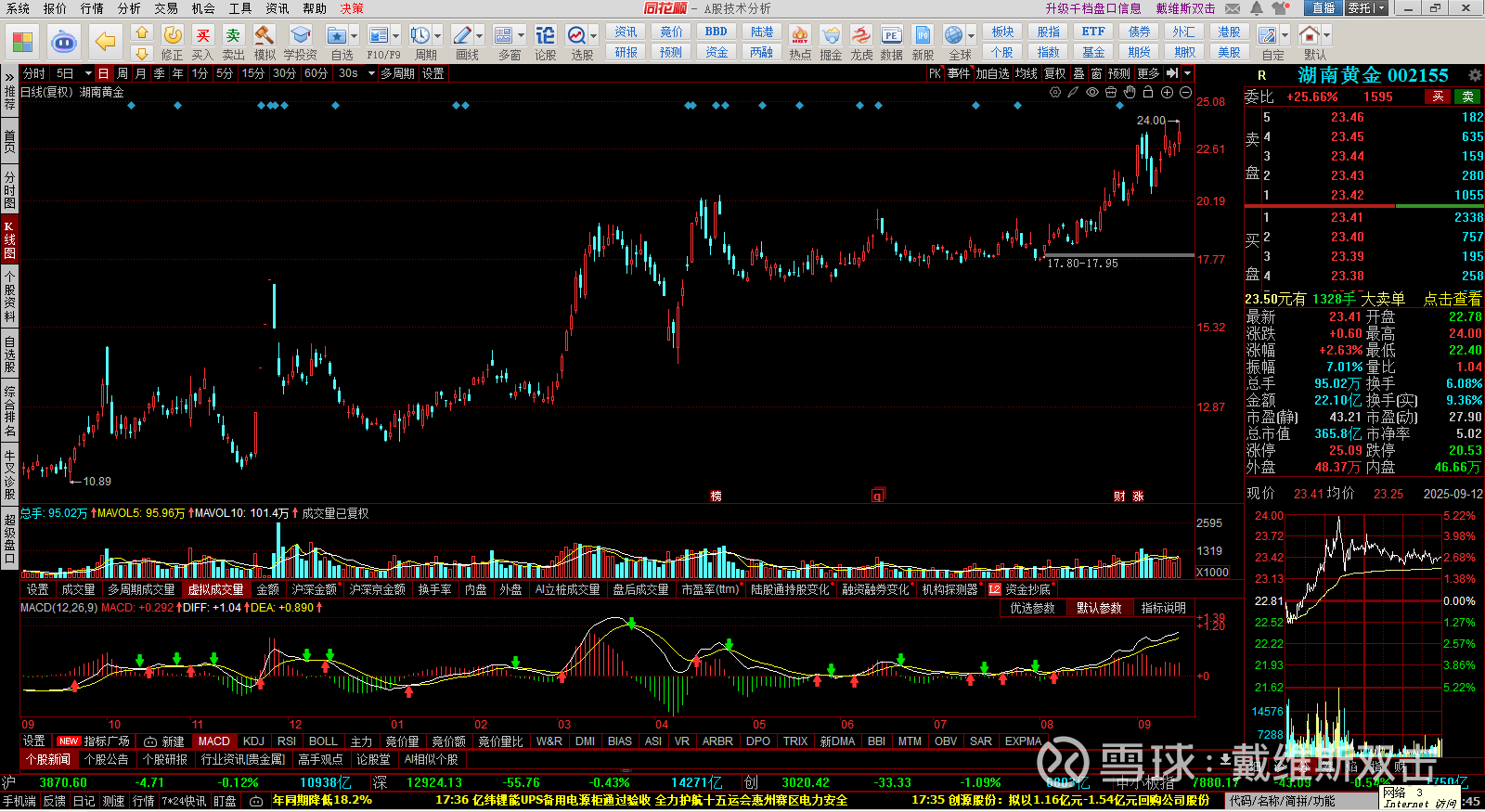Open the 分析 menu
This screenshot has height=812, width=1485.
(129, 8)
